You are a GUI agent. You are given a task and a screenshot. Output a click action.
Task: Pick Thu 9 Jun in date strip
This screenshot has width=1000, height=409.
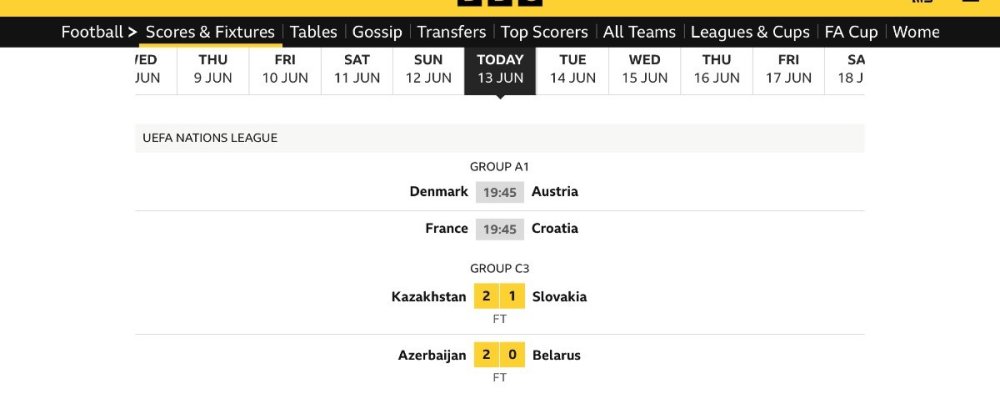(x=213, y=69)
